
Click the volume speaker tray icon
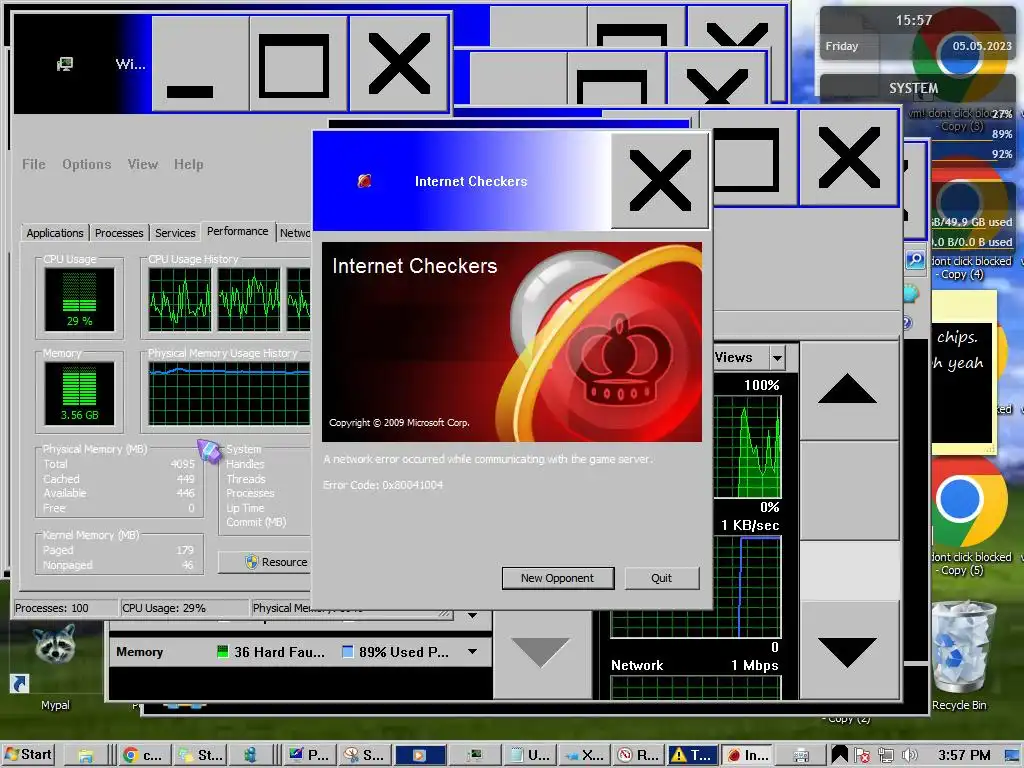[909, 756]
